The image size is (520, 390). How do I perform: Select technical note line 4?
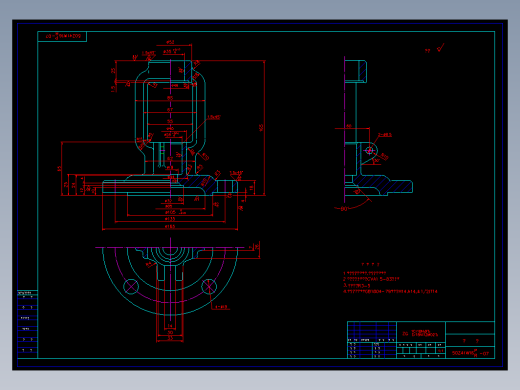pos(390,291)
